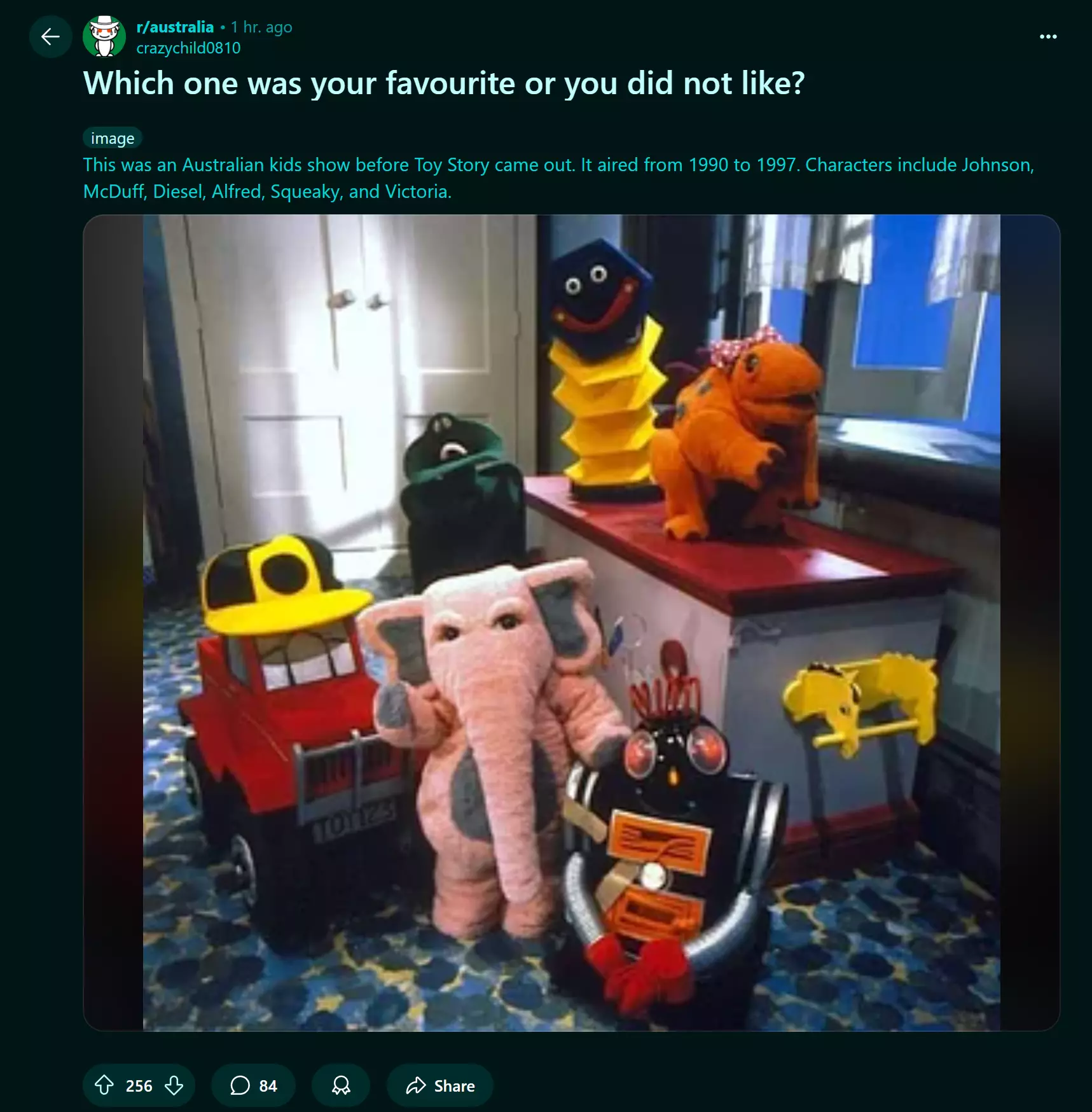Click the 1 hr. ago timestamp

[261, 27]
